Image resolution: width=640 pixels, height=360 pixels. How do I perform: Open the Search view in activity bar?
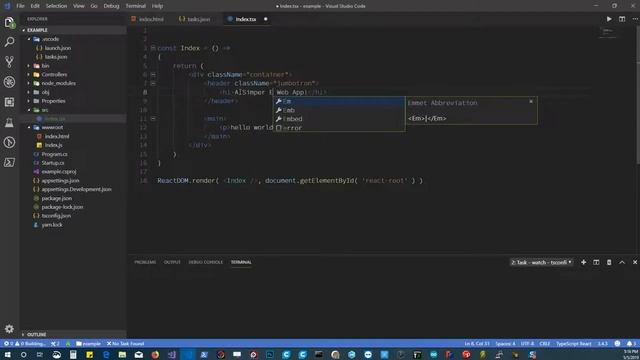point(9,42)
